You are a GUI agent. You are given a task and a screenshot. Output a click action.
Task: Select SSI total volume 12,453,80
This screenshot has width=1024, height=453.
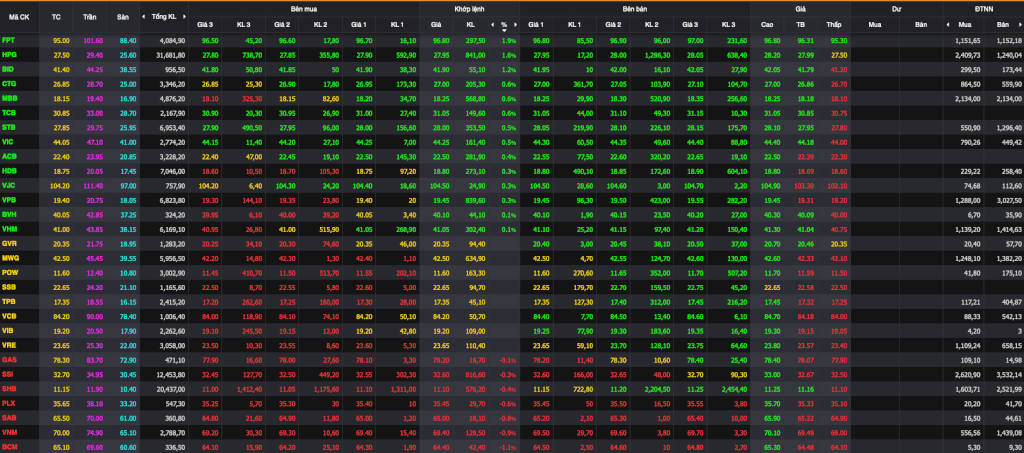click(170, 374)
